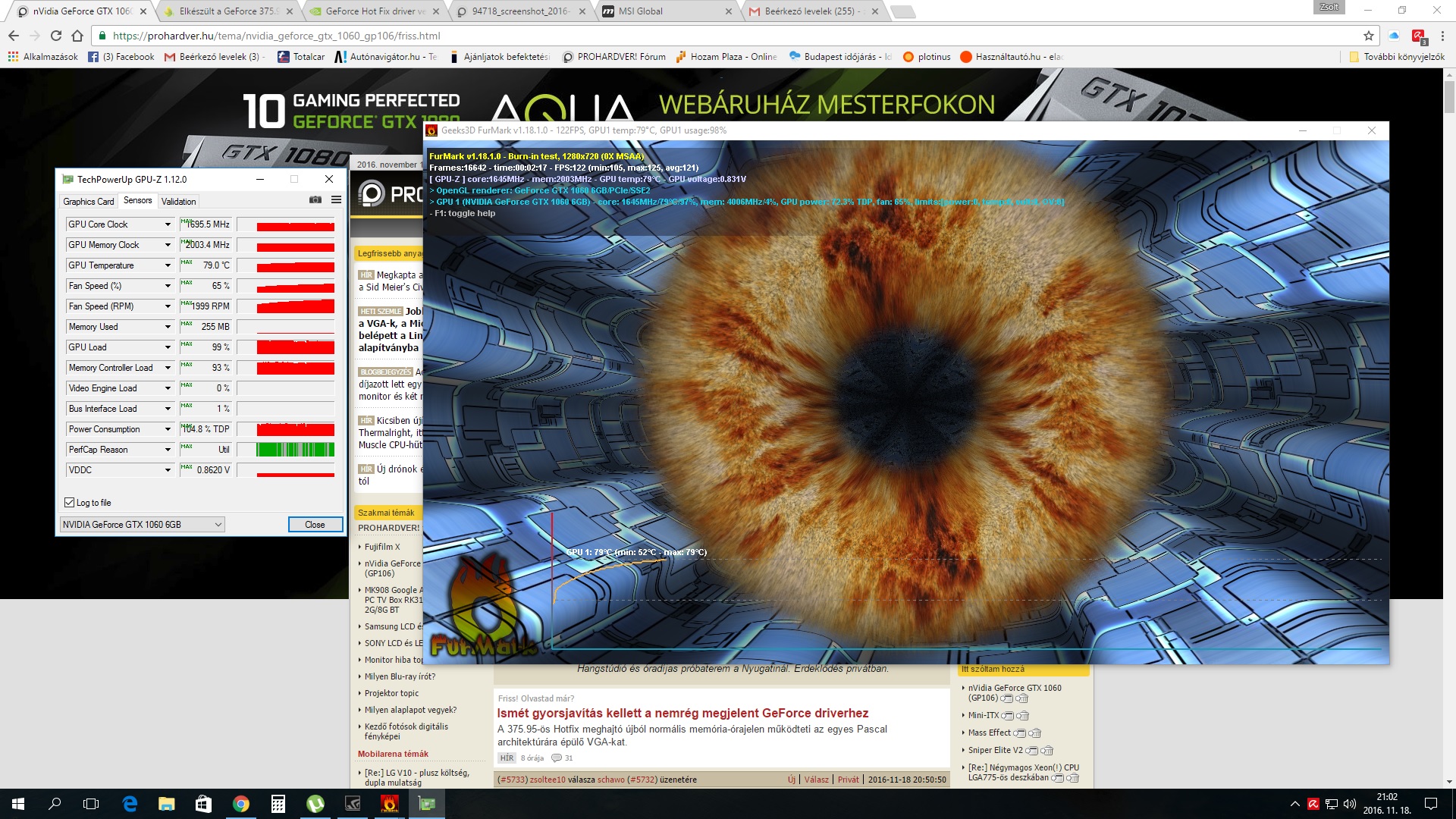
Task: Open the Alkalmazások apps bookmark
Action: tap(42, 57)
